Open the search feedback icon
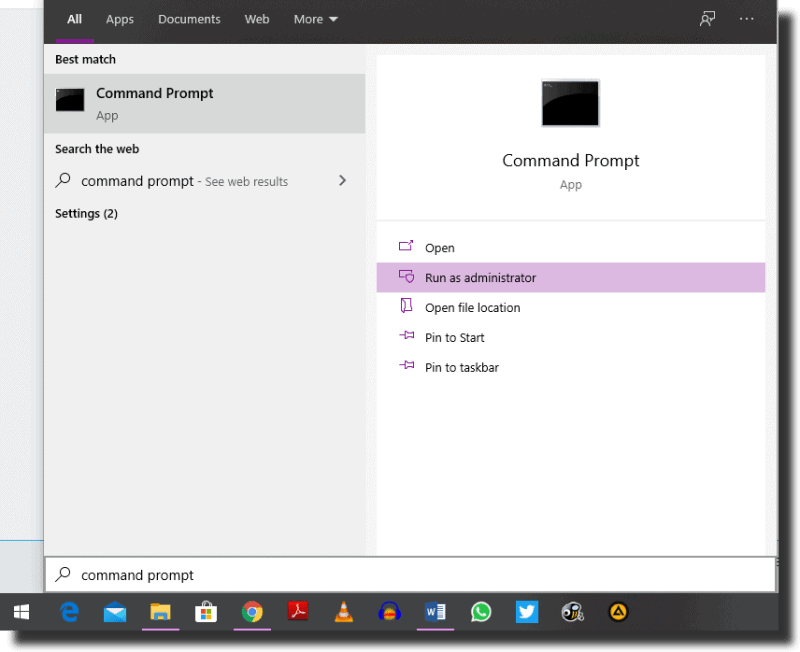Viewport: 800px width, 652px height. point(707,19)
